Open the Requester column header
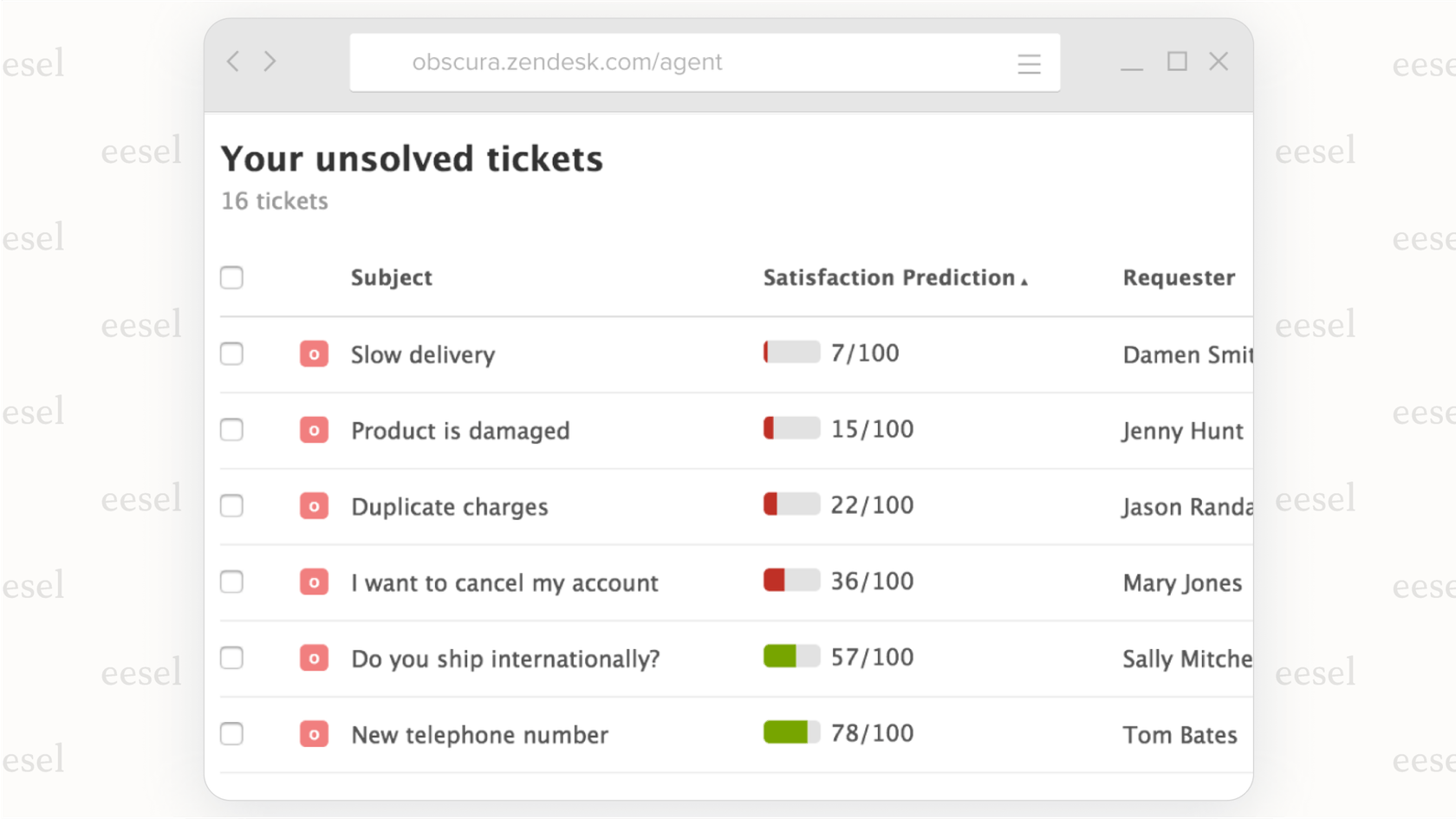 pyautogui.click(x=1179, y=277)
